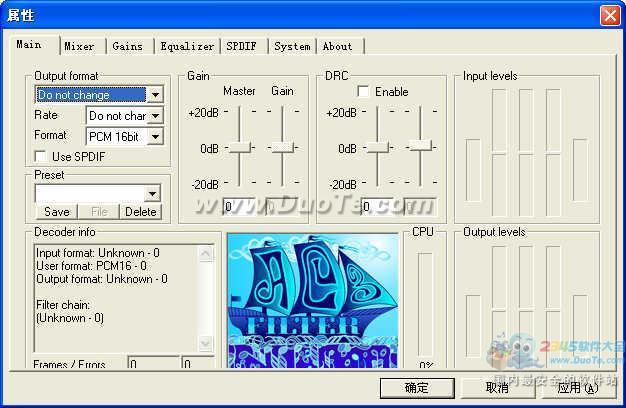Switch to the Equalizer tab
626x408 pixels.
[187, 46]
